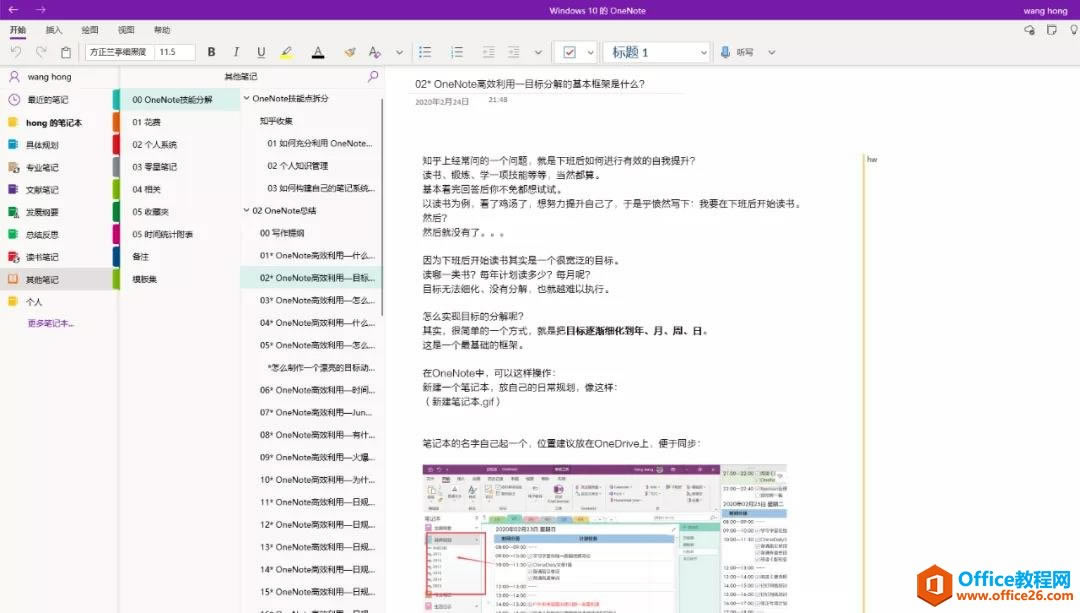Click the Clear Formatting icon
Screen dimensions: 1080x613
click(375, 52)
